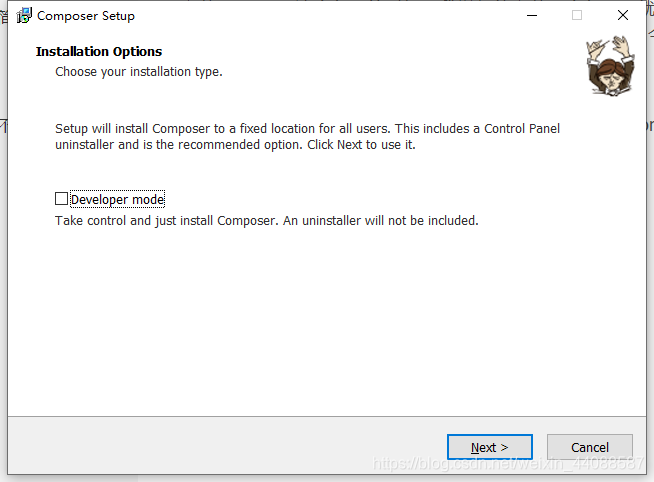The image size is (654, 482).
Task: Click 'Choose your installation type.' text
Action: pyautogui.click(x=139, y=72)
